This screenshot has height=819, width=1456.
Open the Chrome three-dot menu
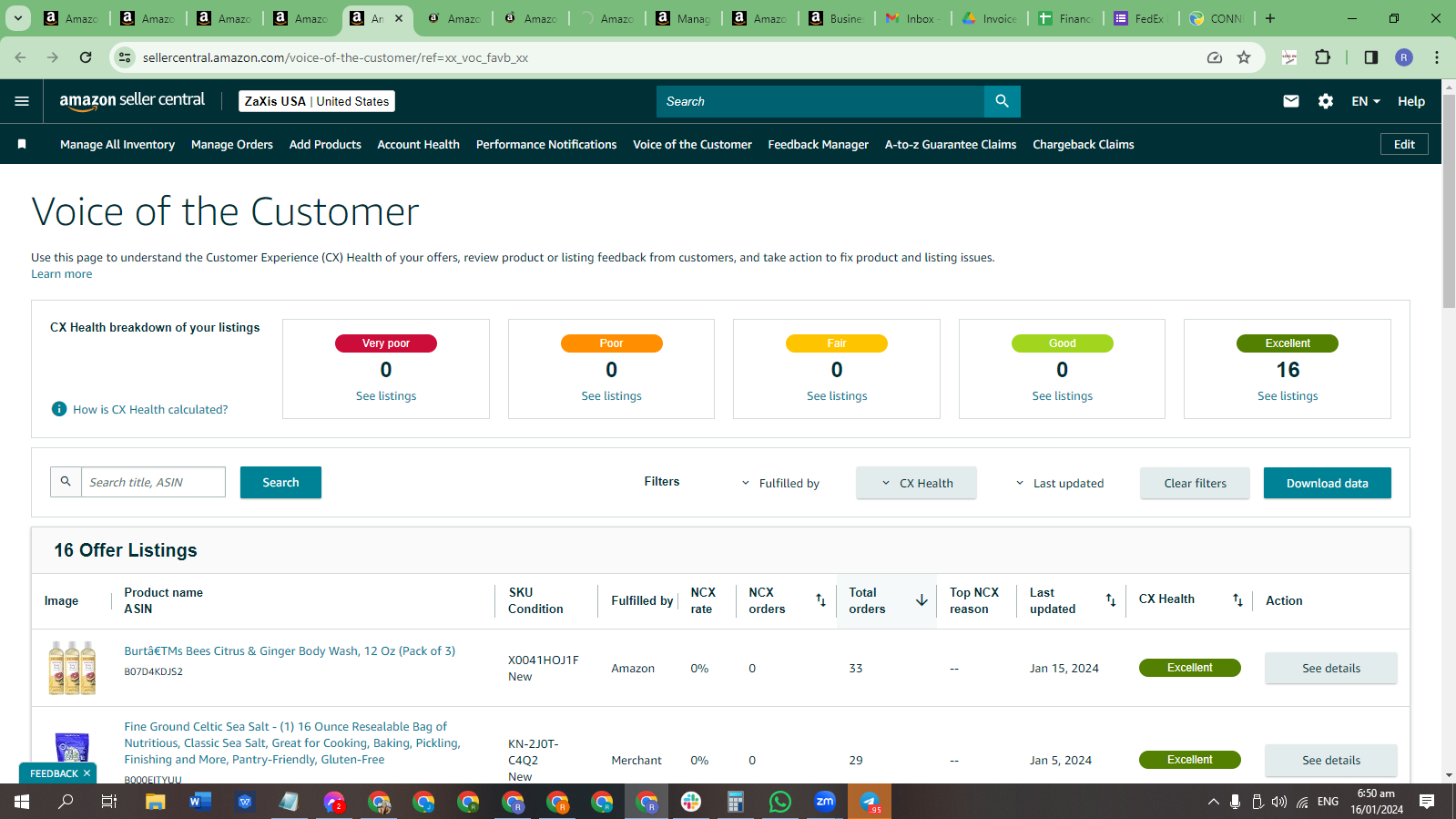(1437, 57)
